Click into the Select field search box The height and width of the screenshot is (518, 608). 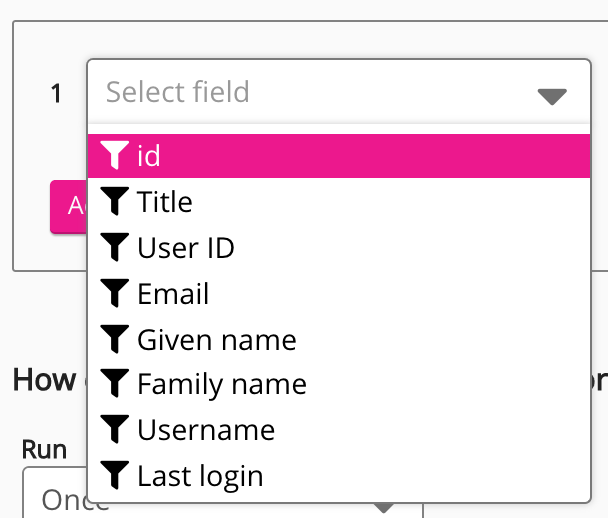click(x=300, y=93)
